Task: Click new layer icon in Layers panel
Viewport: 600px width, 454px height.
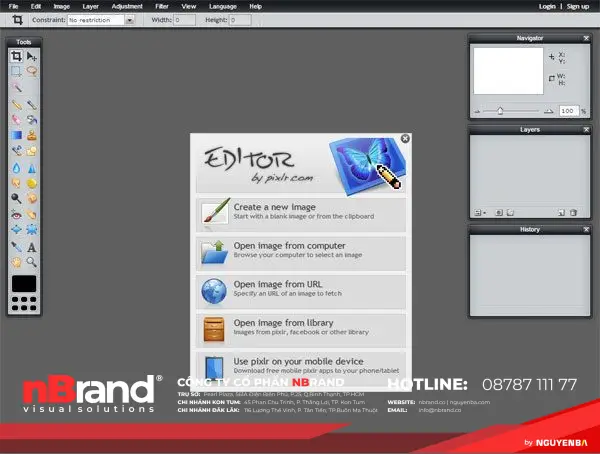Action: coord(561,213)
